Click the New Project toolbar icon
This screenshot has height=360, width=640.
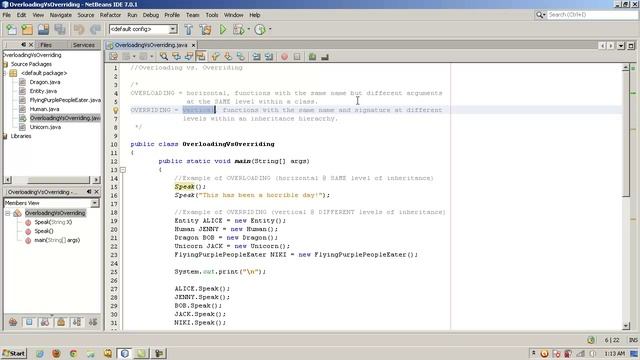(27, 29)
